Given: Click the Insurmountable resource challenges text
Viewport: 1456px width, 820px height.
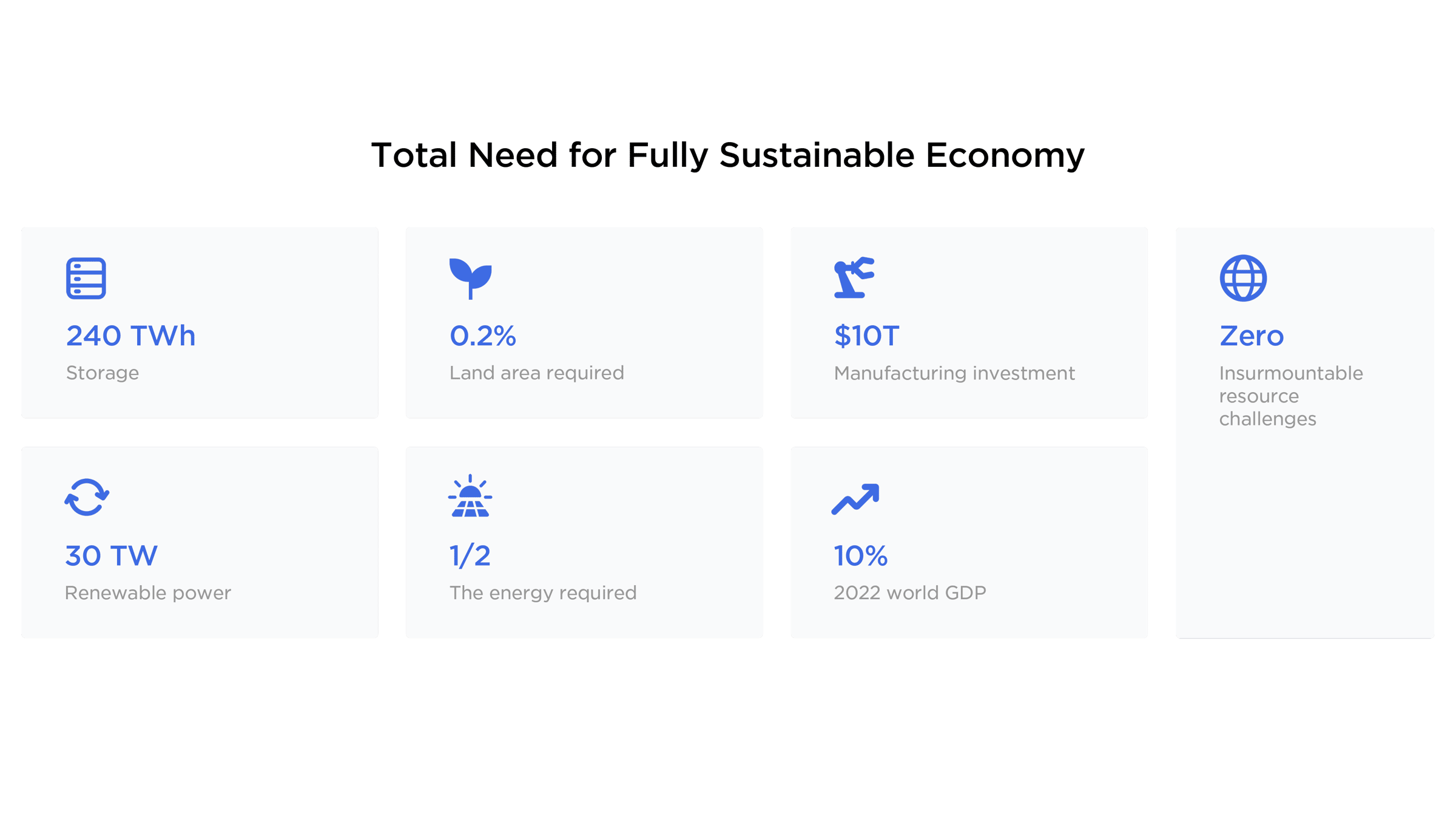Looking at the screenshot, I should [x=1291, y=396].
